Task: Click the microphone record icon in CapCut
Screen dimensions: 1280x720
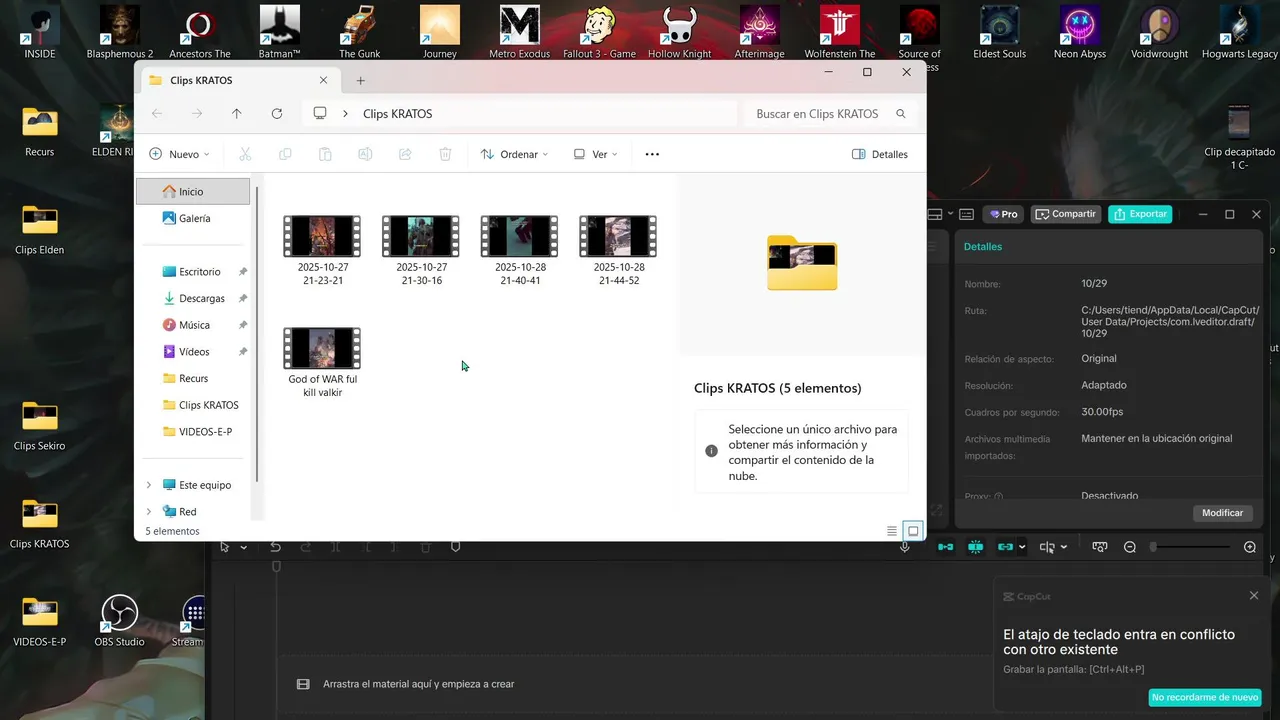Action: pos(905,547)
